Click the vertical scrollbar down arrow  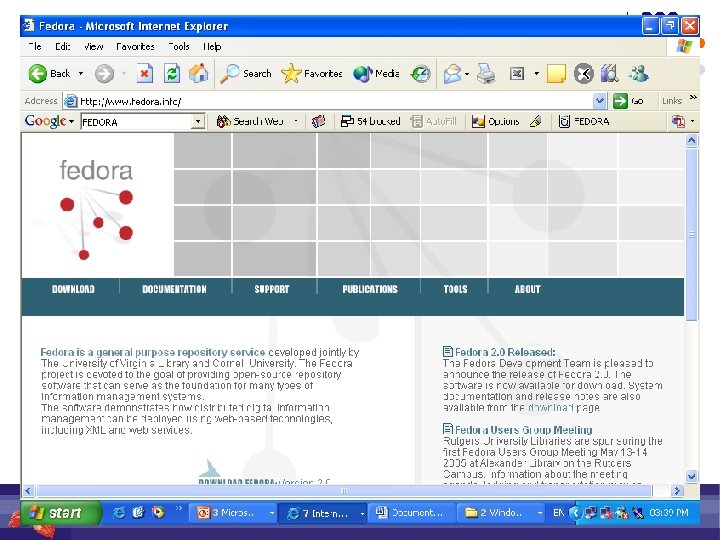[692, 476]
